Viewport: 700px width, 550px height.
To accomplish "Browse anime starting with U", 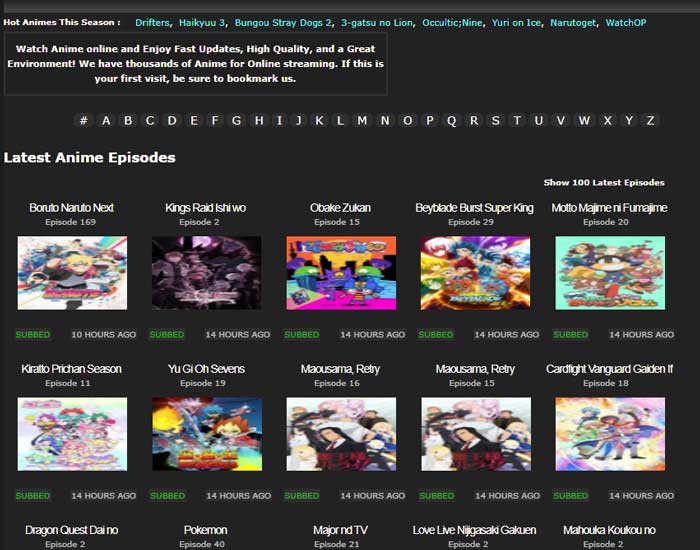I will [x=539, y=120].
